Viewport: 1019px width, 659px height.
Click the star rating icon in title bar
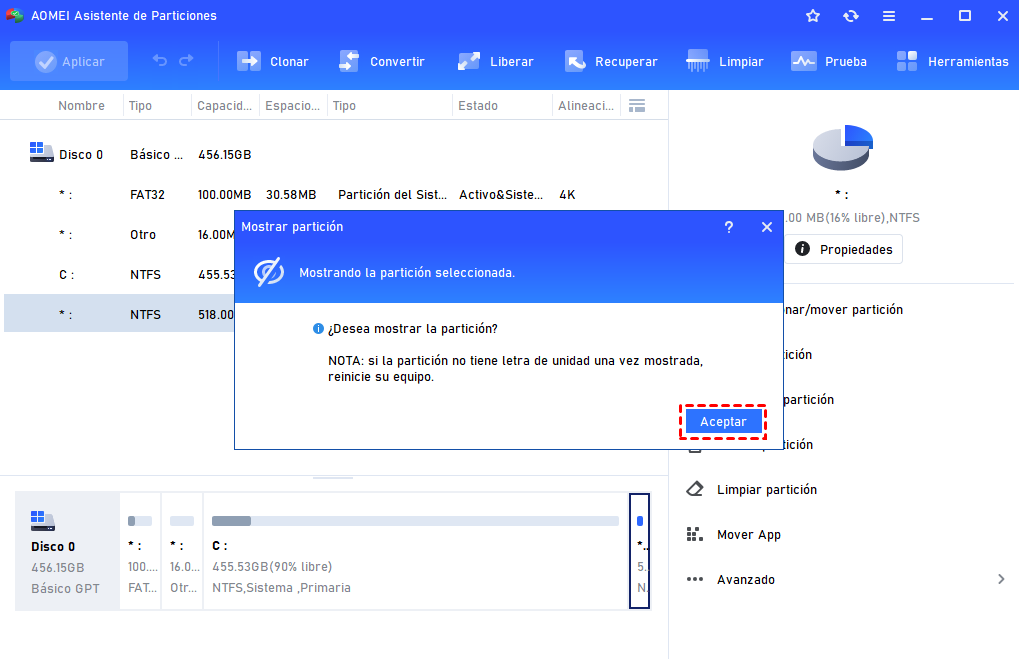[812, 15]
